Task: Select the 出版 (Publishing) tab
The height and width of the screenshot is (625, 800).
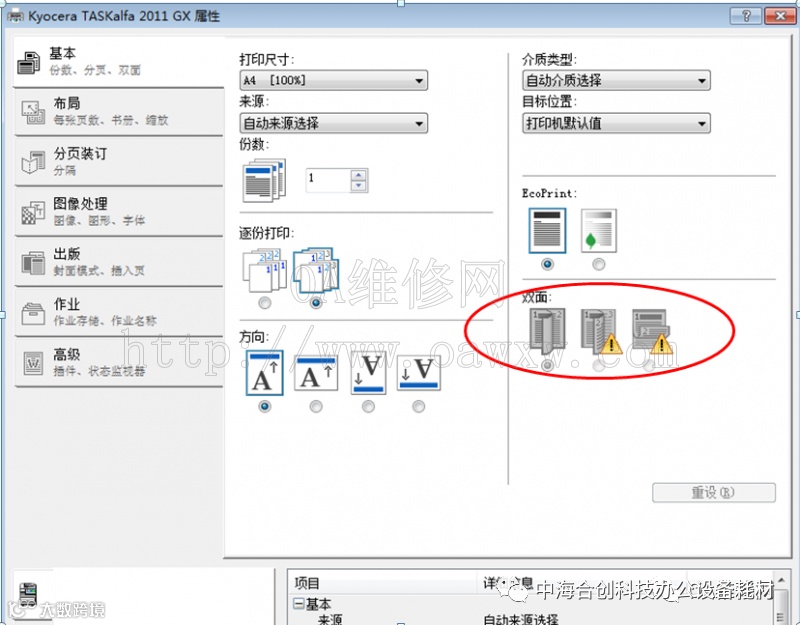Action: (x=118, y=262)
